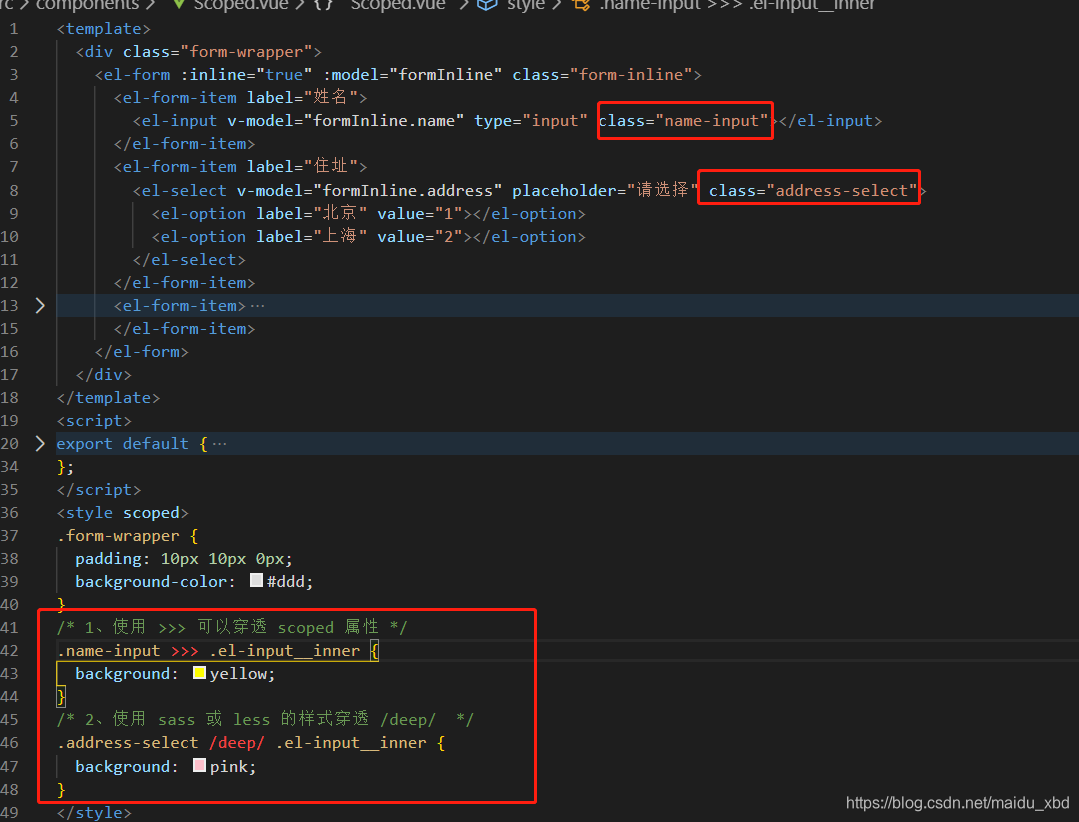The height and width of the screenshot is (822, 1079).
Task: Expand folded export default block on line 20
Action: point(40,444)
